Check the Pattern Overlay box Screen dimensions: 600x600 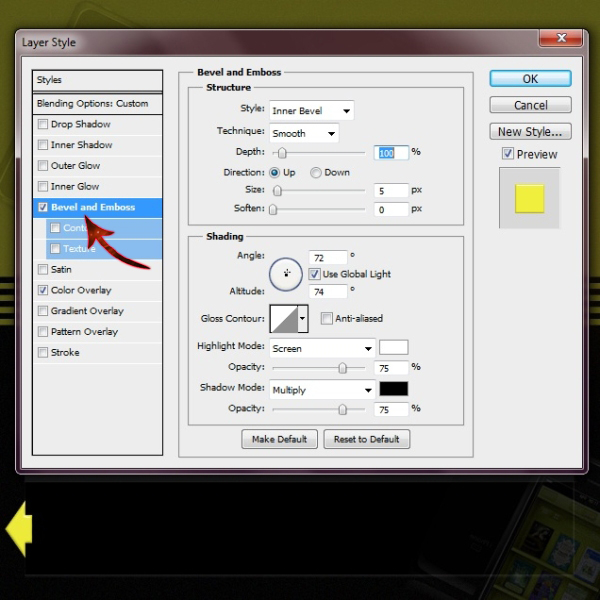pyautogui.click(x=43, y=332)
